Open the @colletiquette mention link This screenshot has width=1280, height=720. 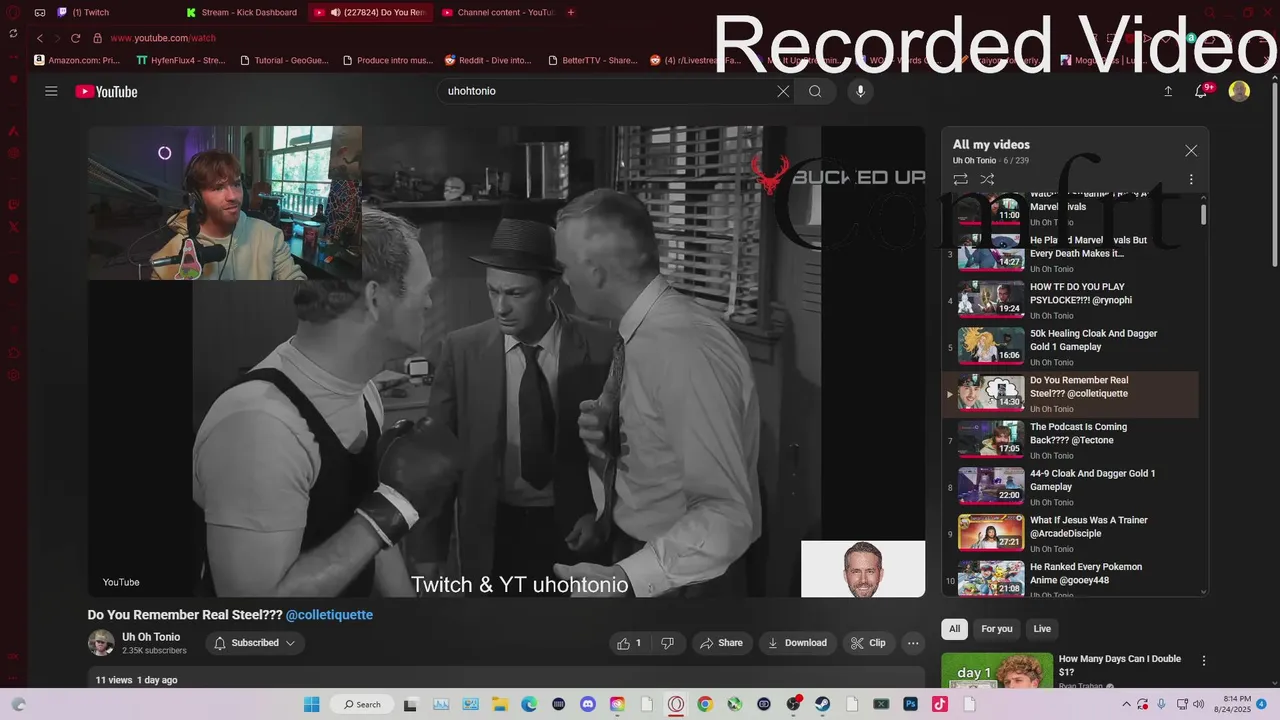(329, 615)
